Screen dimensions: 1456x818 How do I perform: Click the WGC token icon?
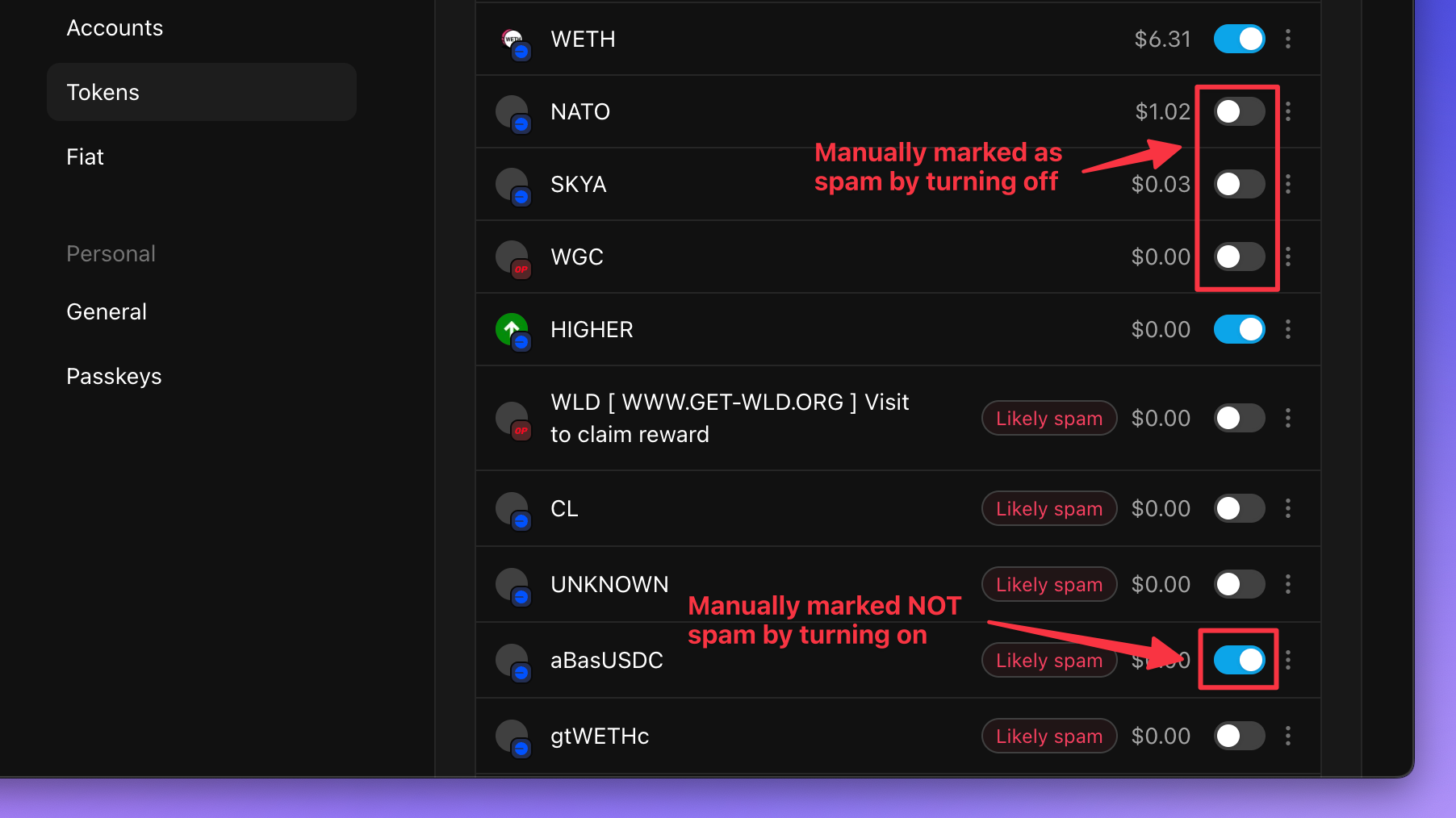point(513,258)
